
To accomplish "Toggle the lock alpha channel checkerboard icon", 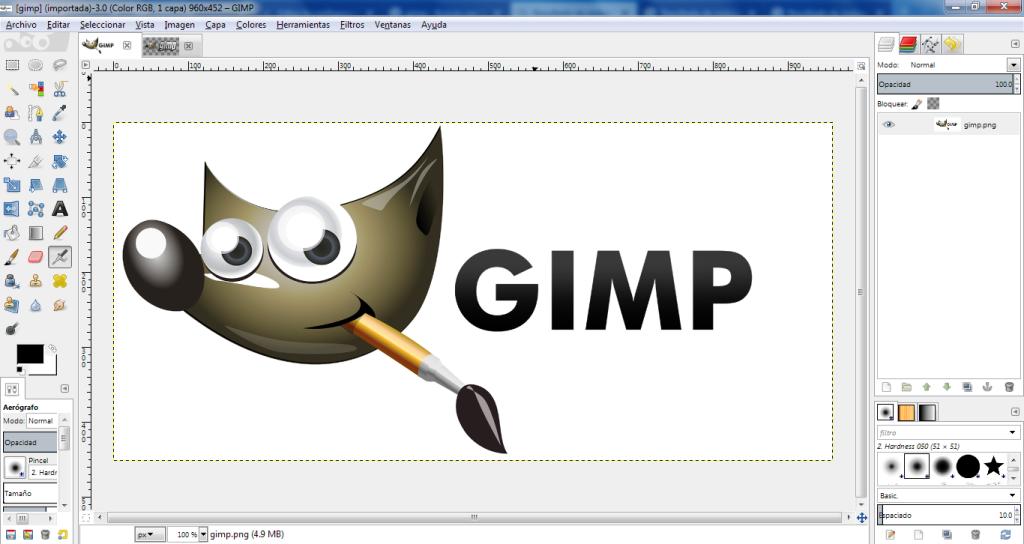I will pyautogui.click(x=933, y=103).
